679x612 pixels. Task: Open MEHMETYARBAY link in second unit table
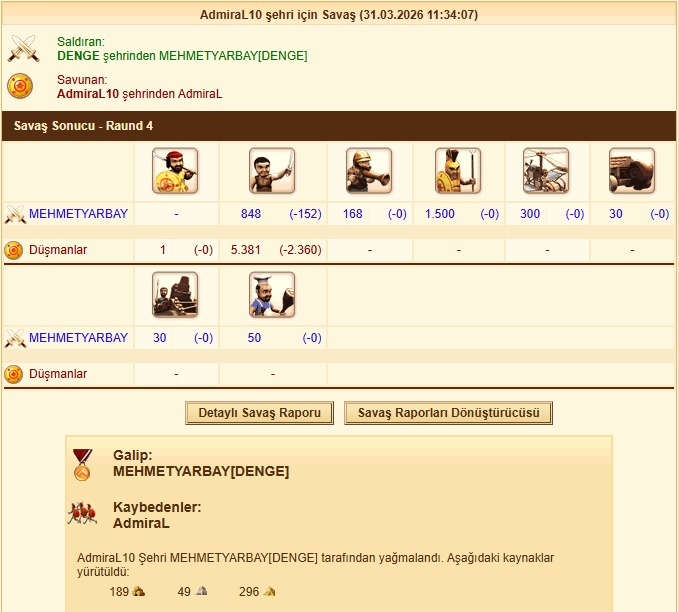click(78, 338)
